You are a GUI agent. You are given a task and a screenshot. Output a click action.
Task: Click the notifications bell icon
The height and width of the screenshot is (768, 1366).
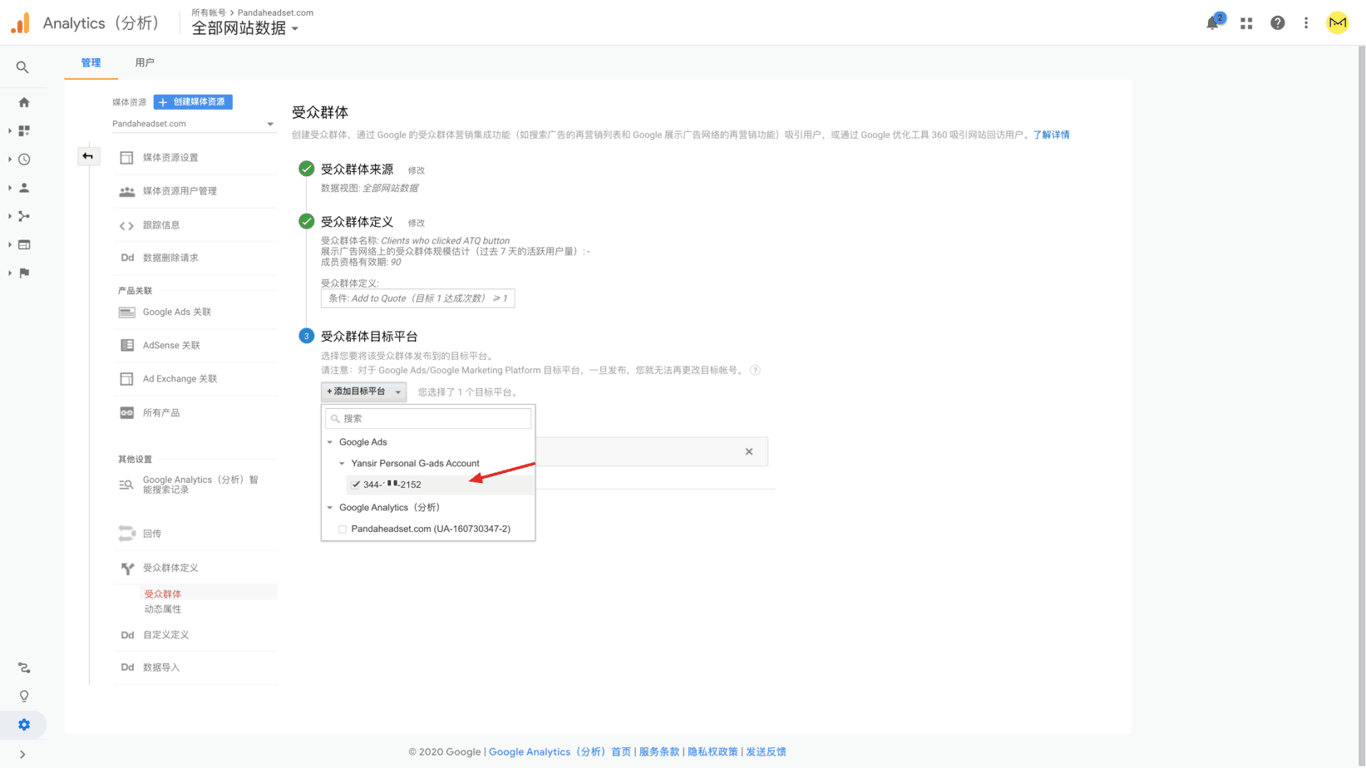coord(1213,23)
